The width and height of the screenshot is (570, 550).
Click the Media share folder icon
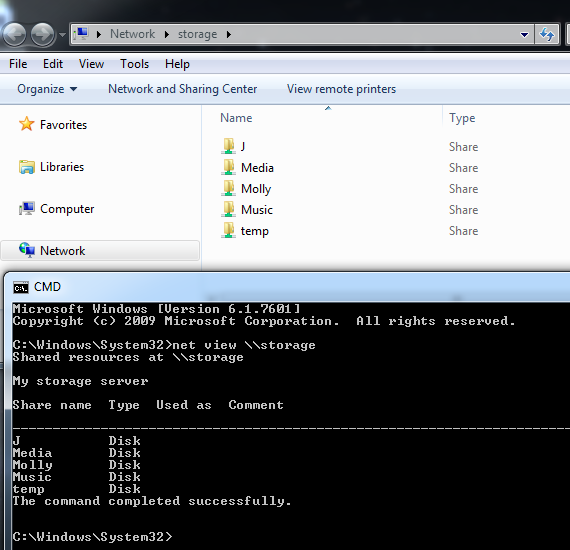[228, 167]
